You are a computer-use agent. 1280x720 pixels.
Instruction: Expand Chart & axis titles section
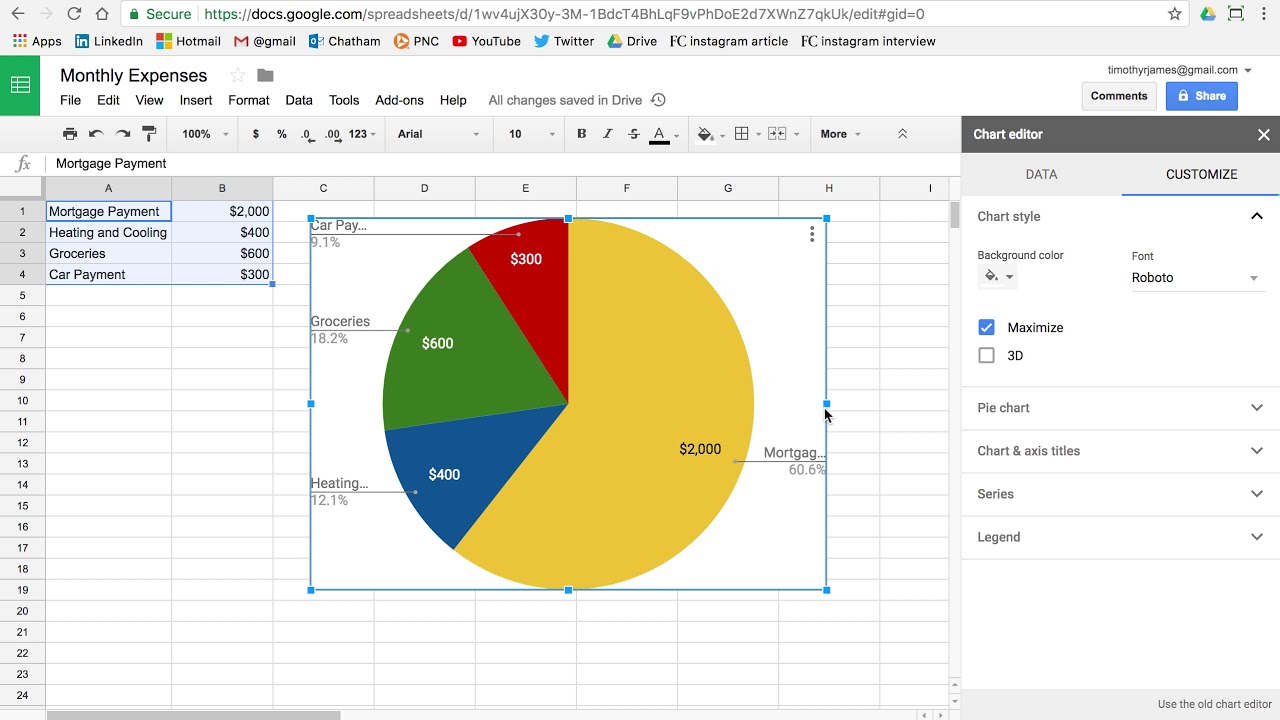click(1120, 451)
